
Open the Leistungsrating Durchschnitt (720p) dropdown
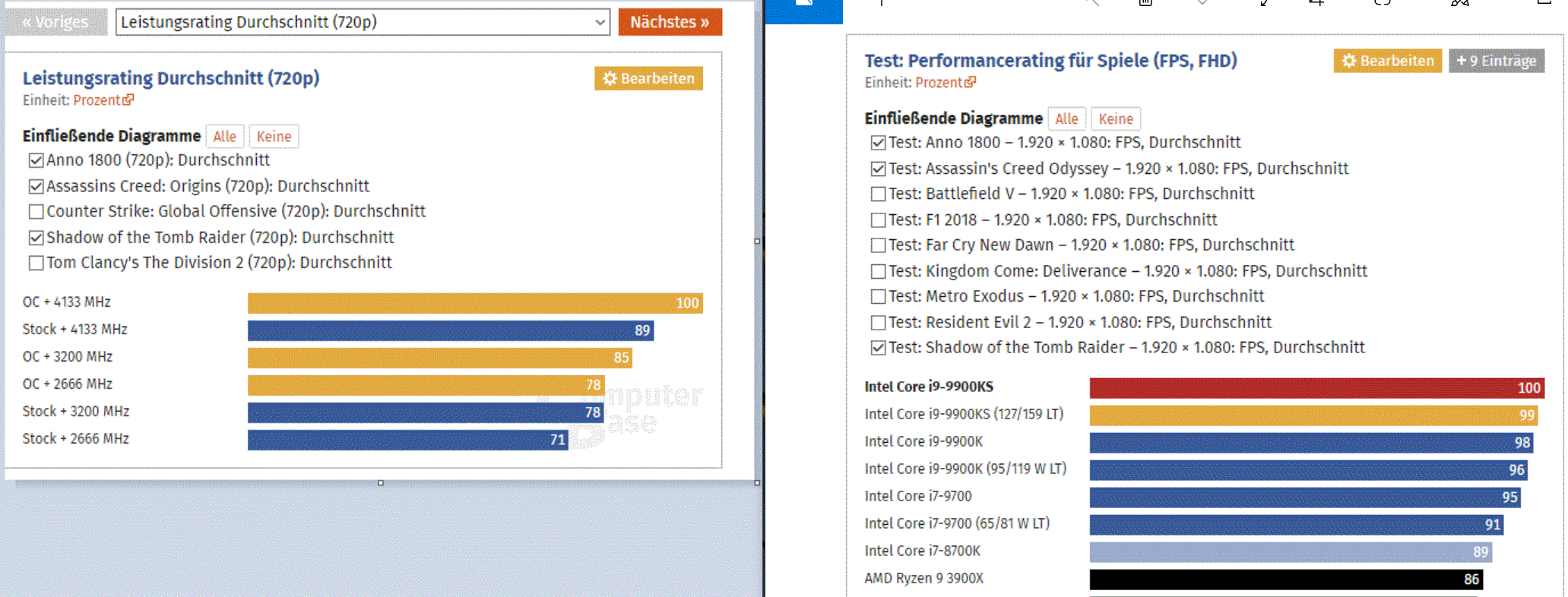click(363, 22)
